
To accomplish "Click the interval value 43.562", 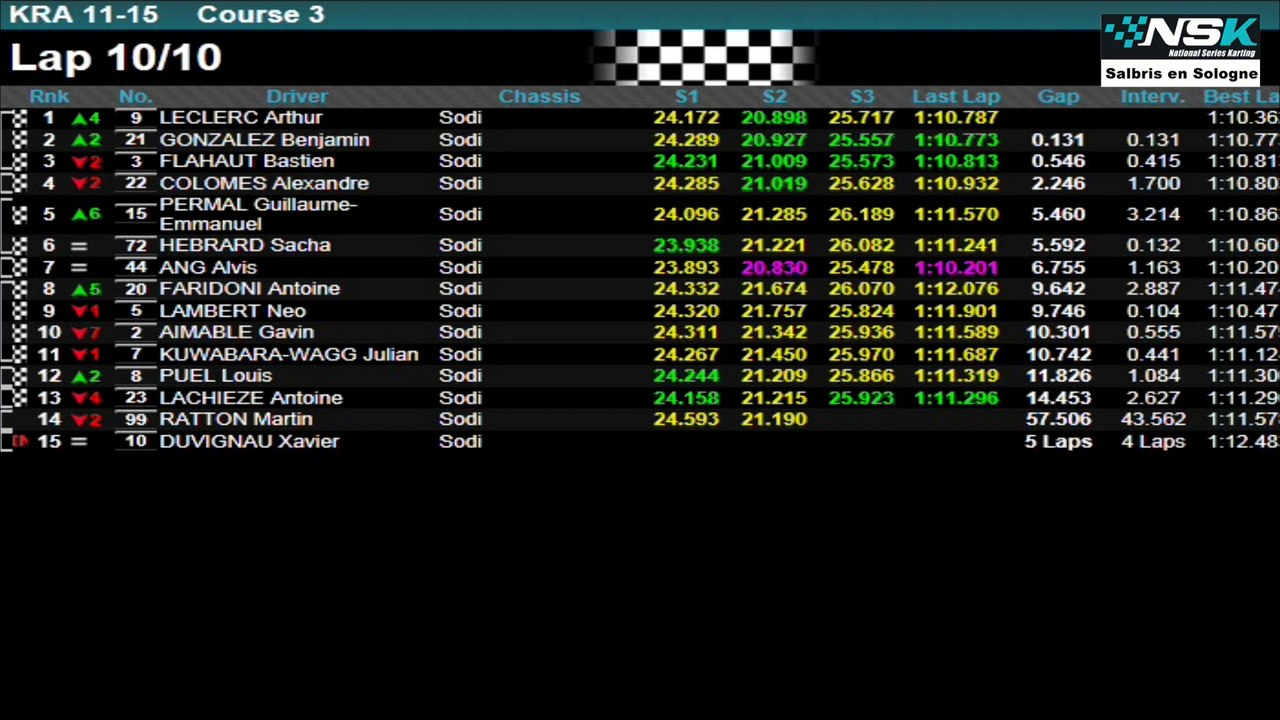I will (x=1153, y=420).
